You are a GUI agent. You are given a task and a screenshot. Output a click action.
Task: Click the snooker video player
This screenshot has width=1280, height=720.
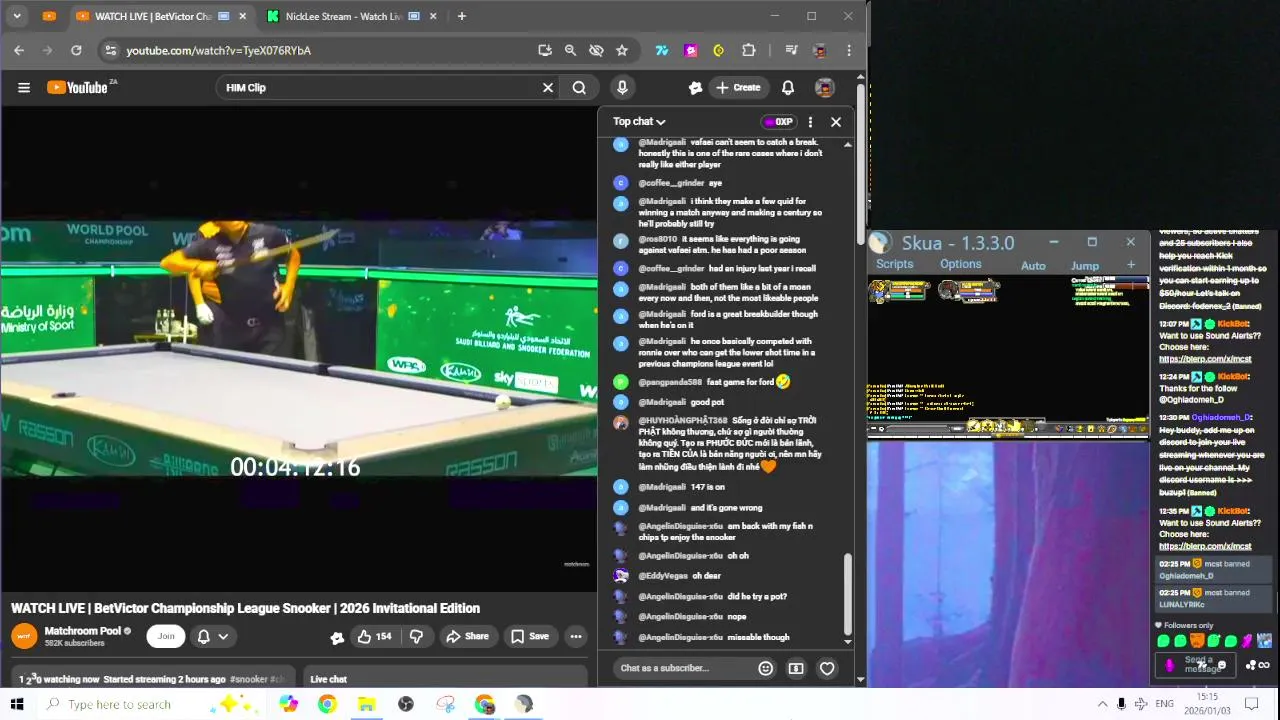[x=299, y=347]
